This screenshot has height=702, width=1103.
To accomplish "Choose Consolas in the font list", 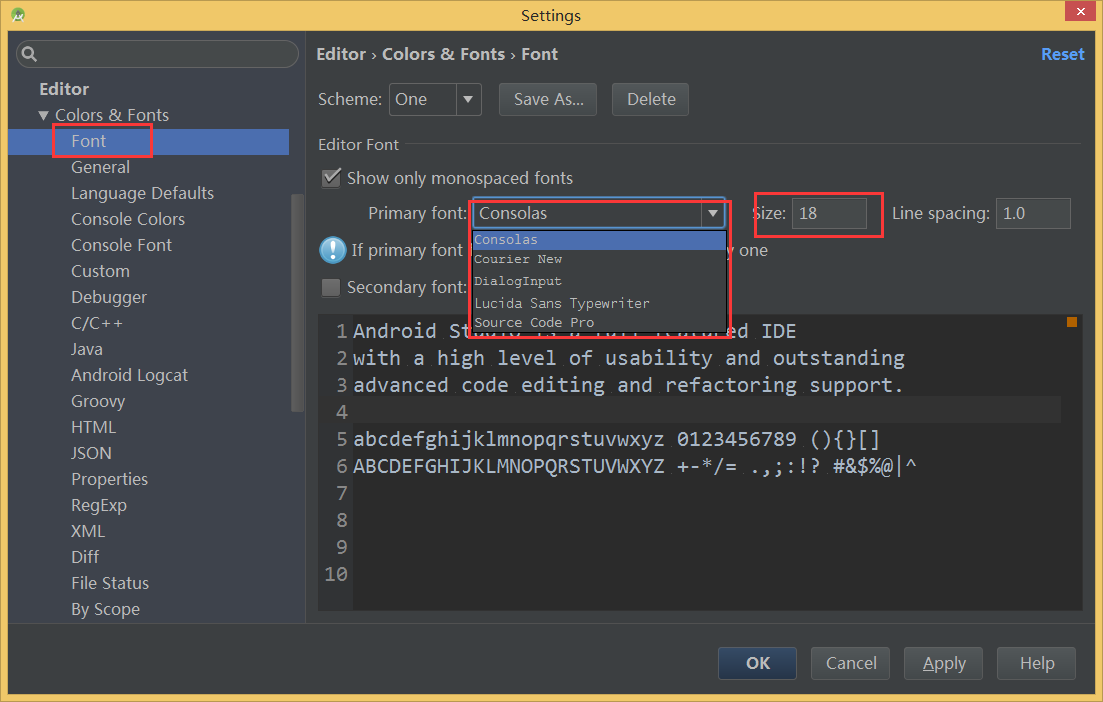I will 599,240.
